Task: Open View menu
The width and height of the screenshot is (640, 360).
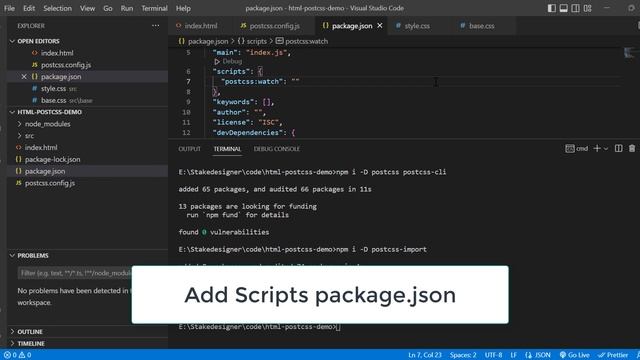Action: point(87,8)
